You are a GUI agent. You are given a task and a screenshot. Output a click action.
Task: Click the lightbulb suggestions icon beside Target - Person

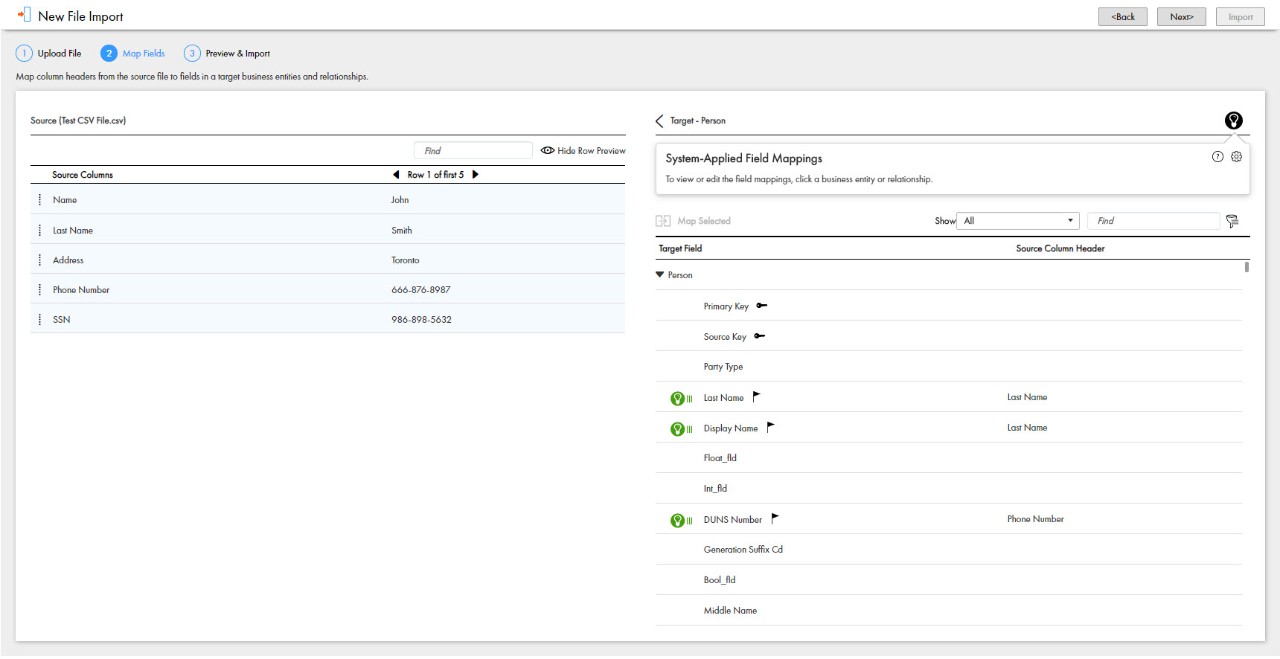1234,121
